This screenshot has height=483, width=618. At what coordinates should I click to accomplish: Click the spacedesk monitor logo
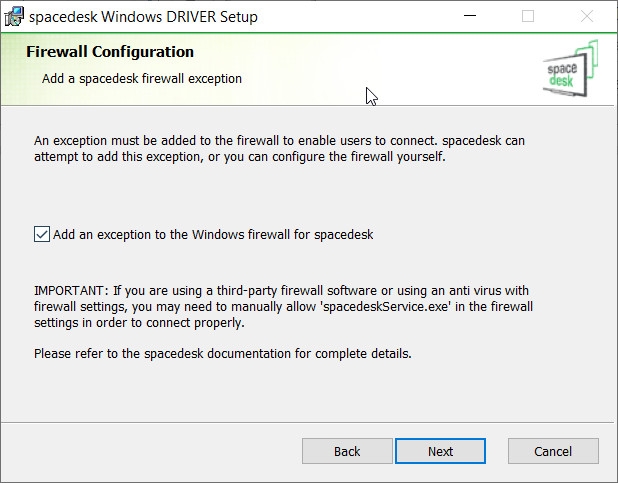click(x=570, y=69)
